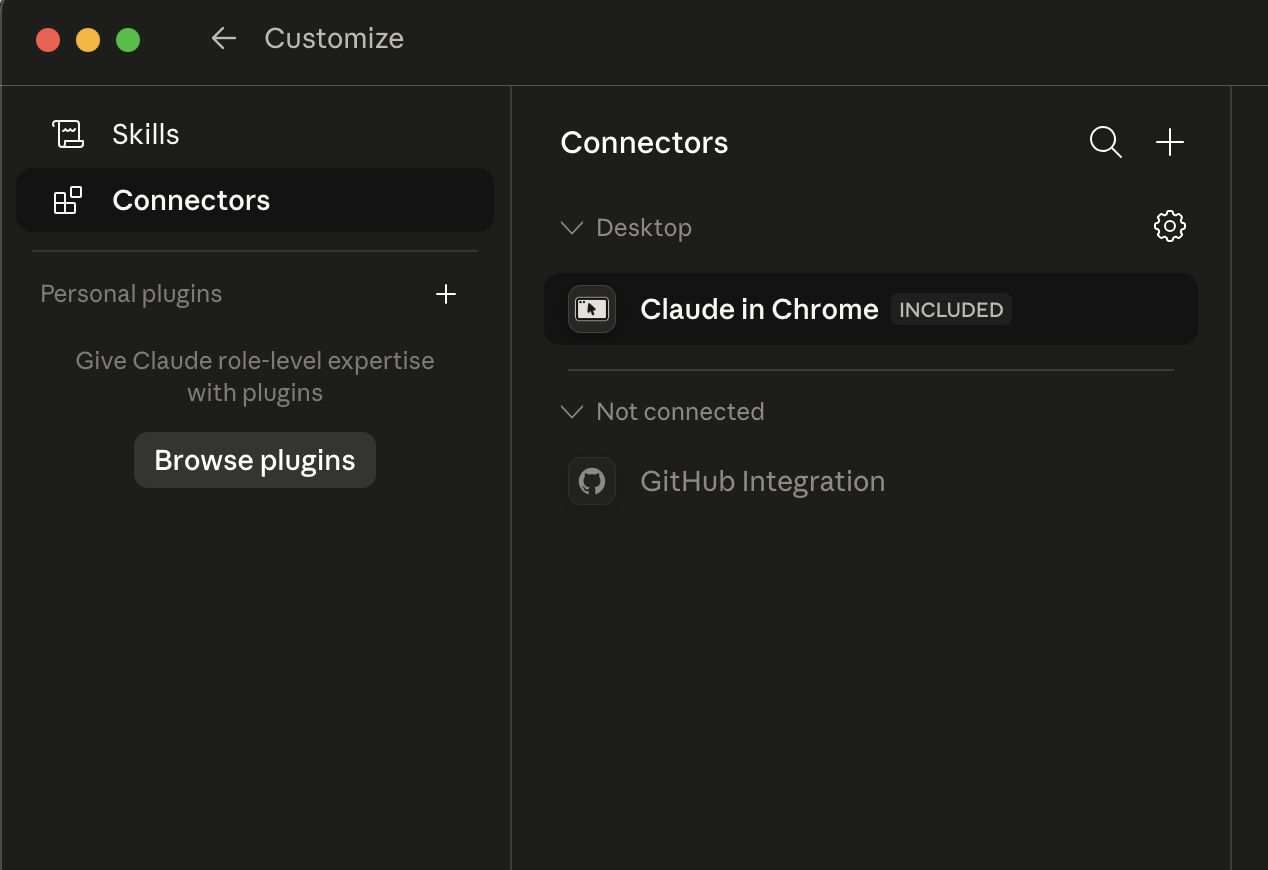Viewport: 1268px width, 870px height.
Task: Click the GitHub octocat icon
Action: [592, 481]
